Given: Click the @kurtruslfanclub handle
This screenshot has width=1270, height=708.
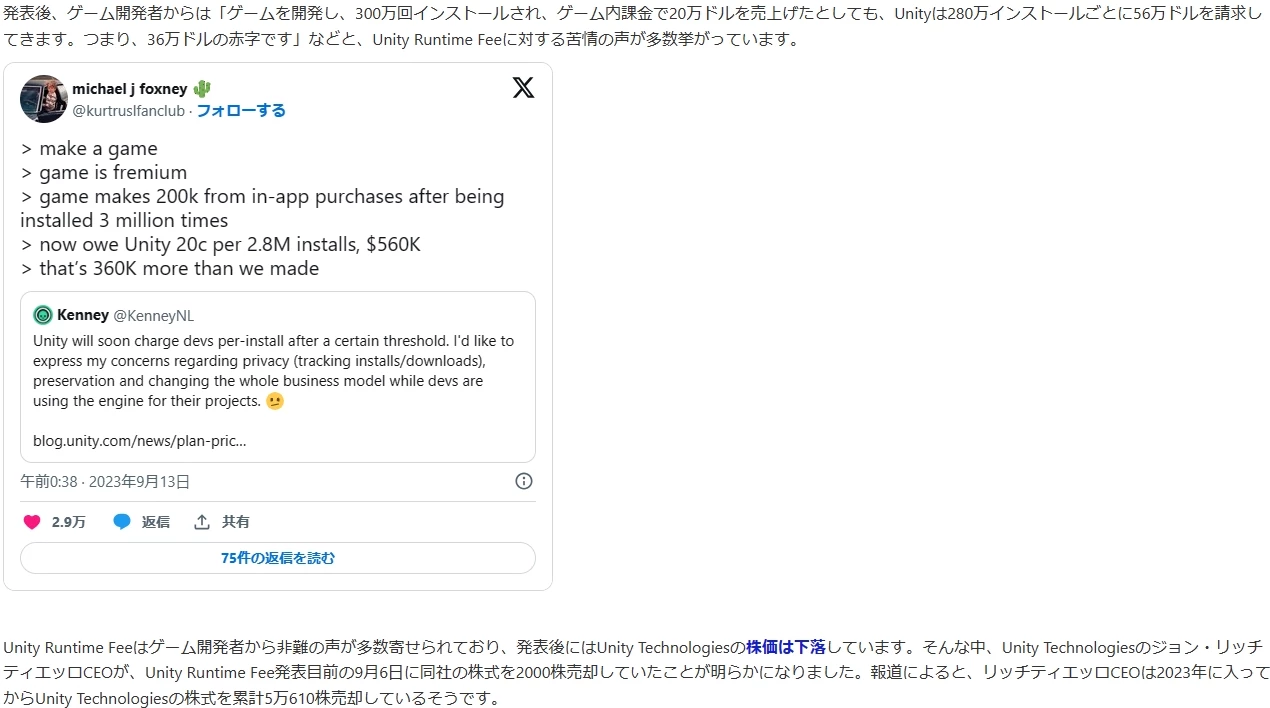Looking at the screenshot, I should tap(128, 111).
